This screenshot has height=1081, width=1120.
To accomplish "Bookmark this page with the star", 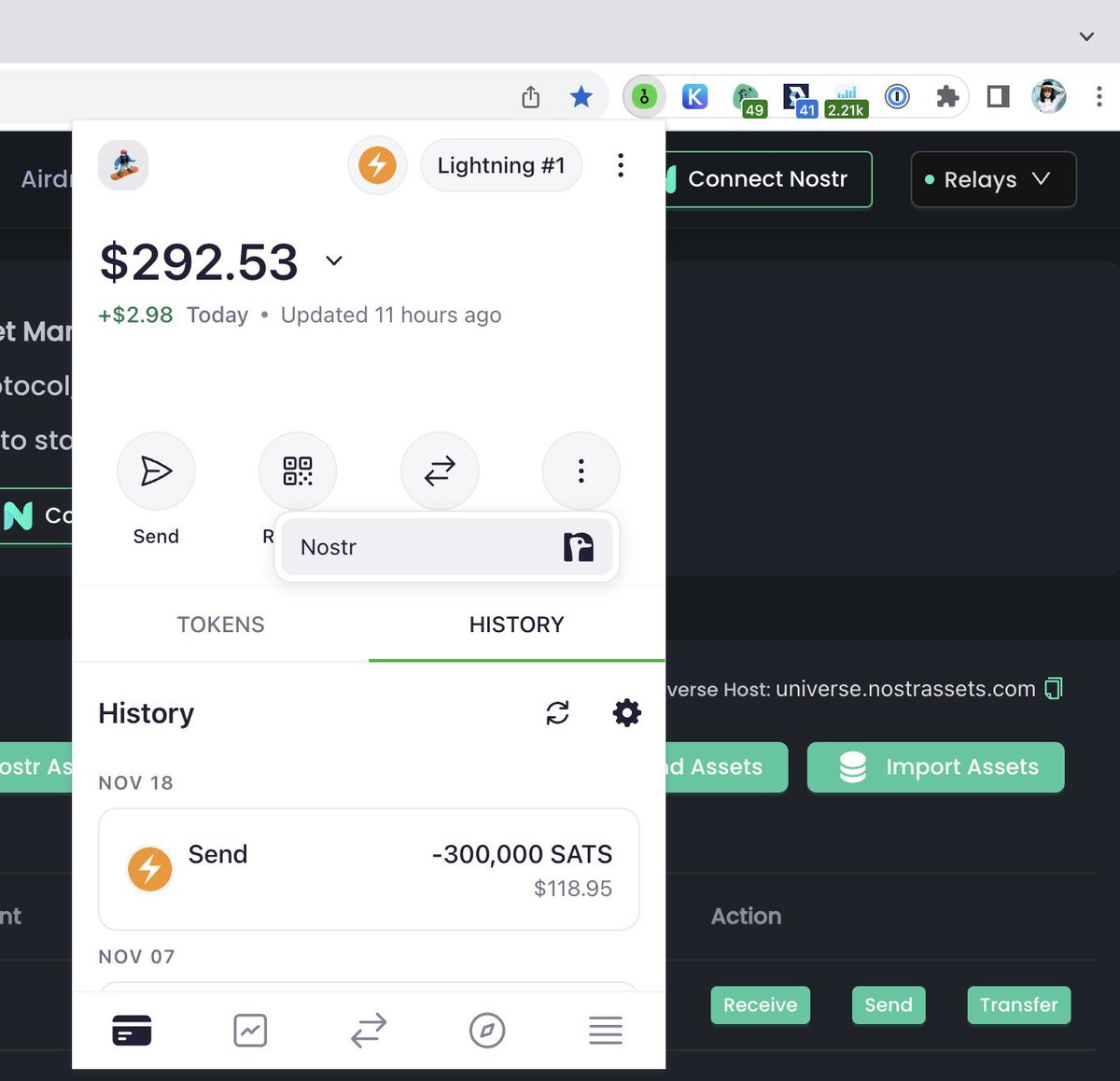I will point(581,96).
